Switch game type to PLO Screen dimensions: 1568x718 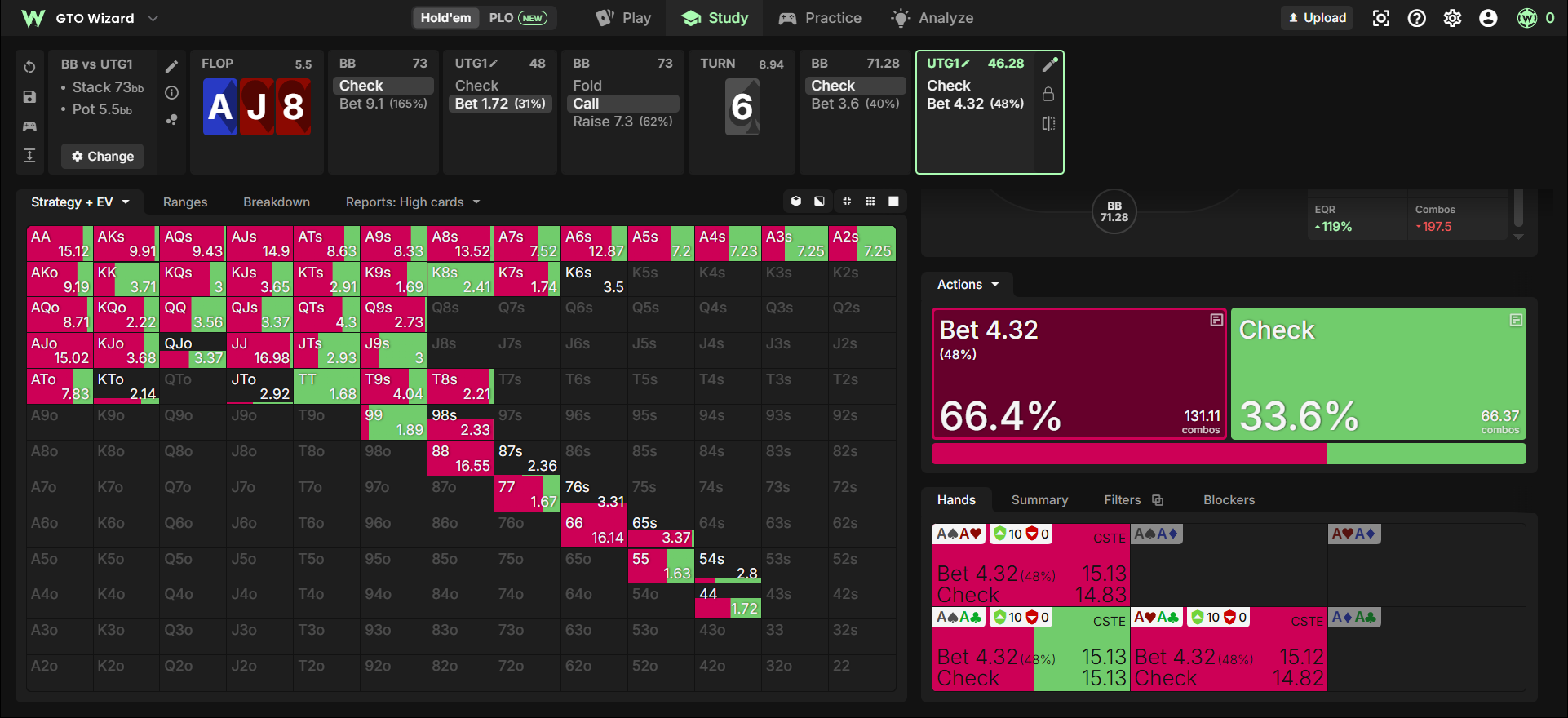[517, 18]
